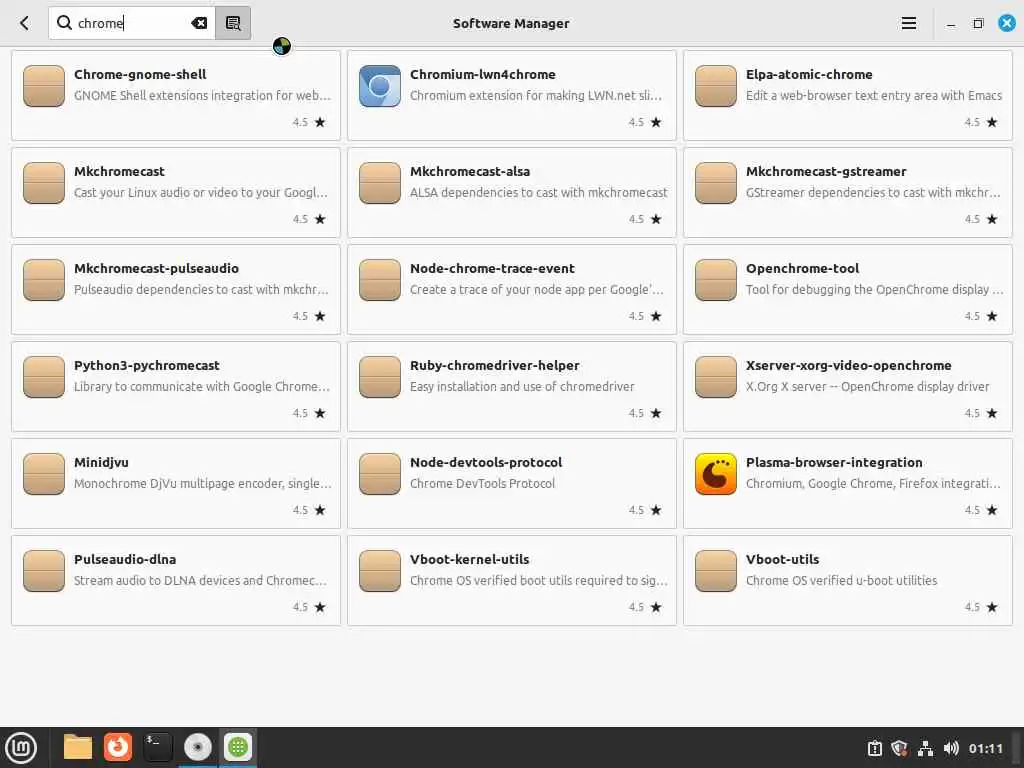Viewport: 1024px width, 768px height.
Task: Open Plasma-browser-integration title text
Action: (834, 462)
